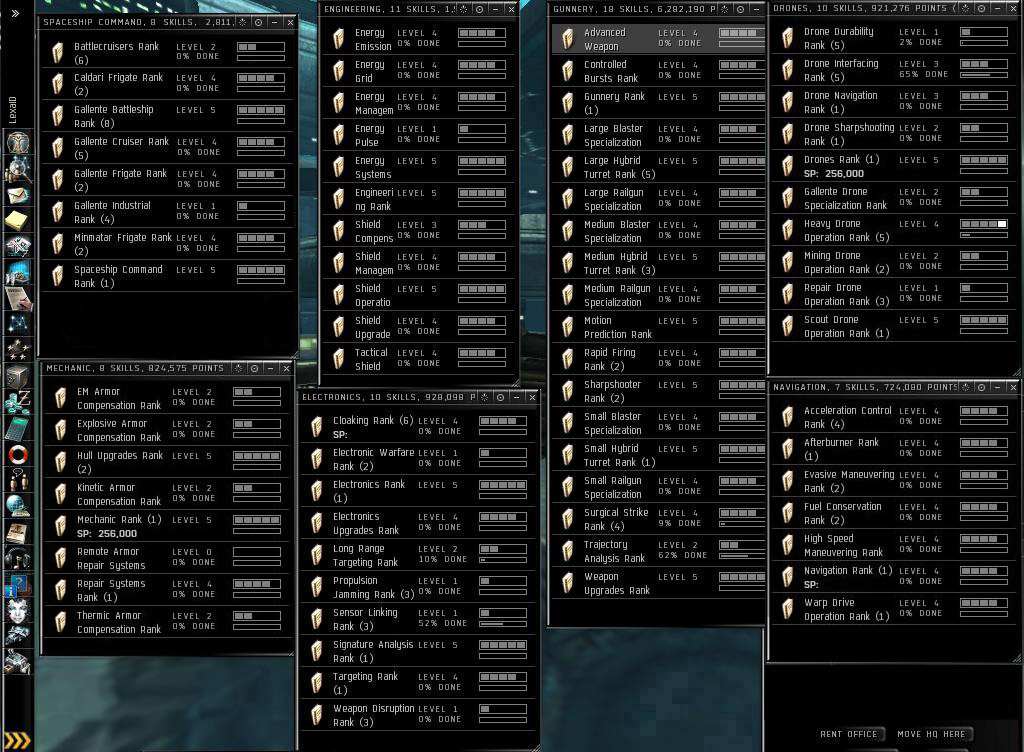Open the EVE Mail envelope icon

(18, 195)
